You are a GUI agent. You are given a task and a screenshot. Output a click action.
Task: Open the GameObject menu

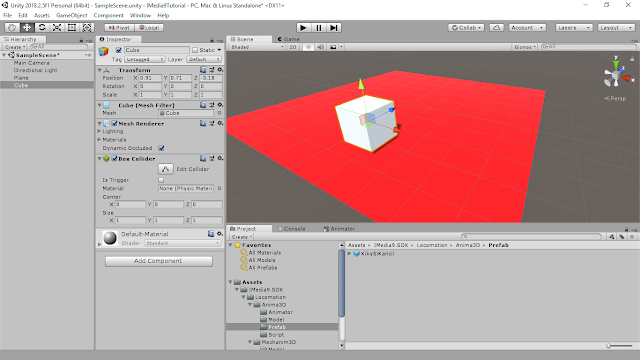tap(71, 15)
